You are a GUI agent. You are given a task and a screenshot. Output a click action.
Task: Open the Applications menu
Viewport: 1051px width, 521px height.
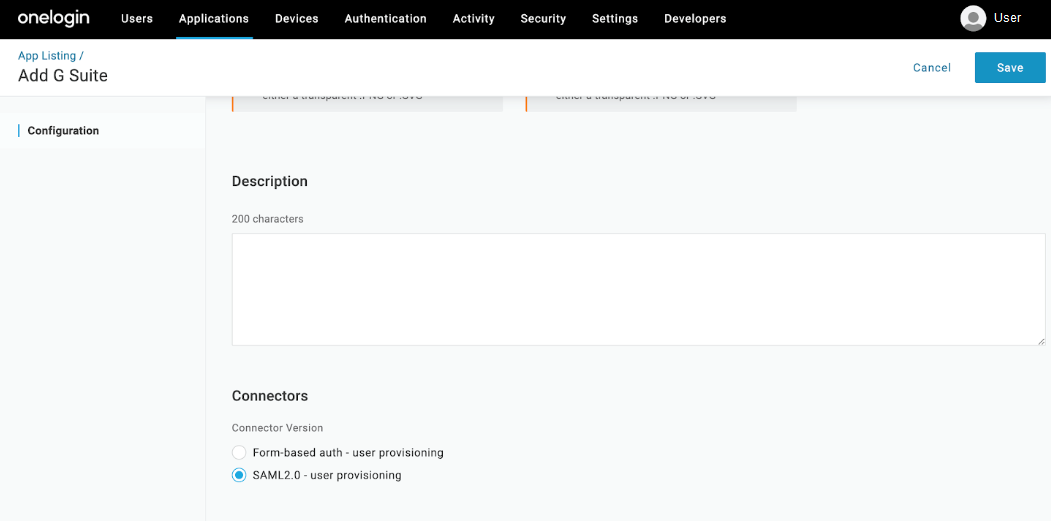pyautogui.click(x=214, y=19)
